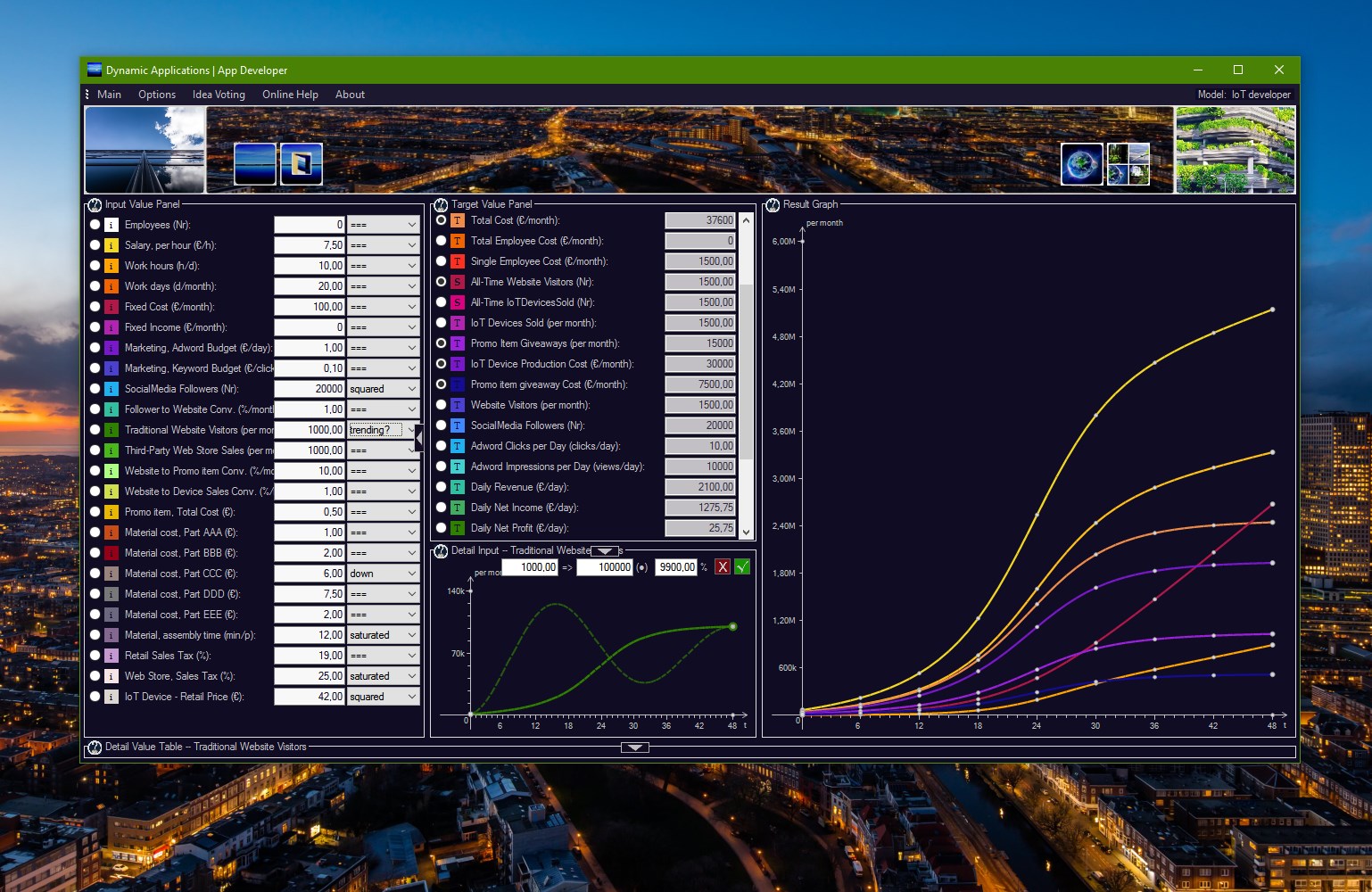The width and height of the screenshot is (1372, 892).
Task: Click the info icon beside Material cost, Part AAA
Action: pyautogui.click(x=112, y=533)
